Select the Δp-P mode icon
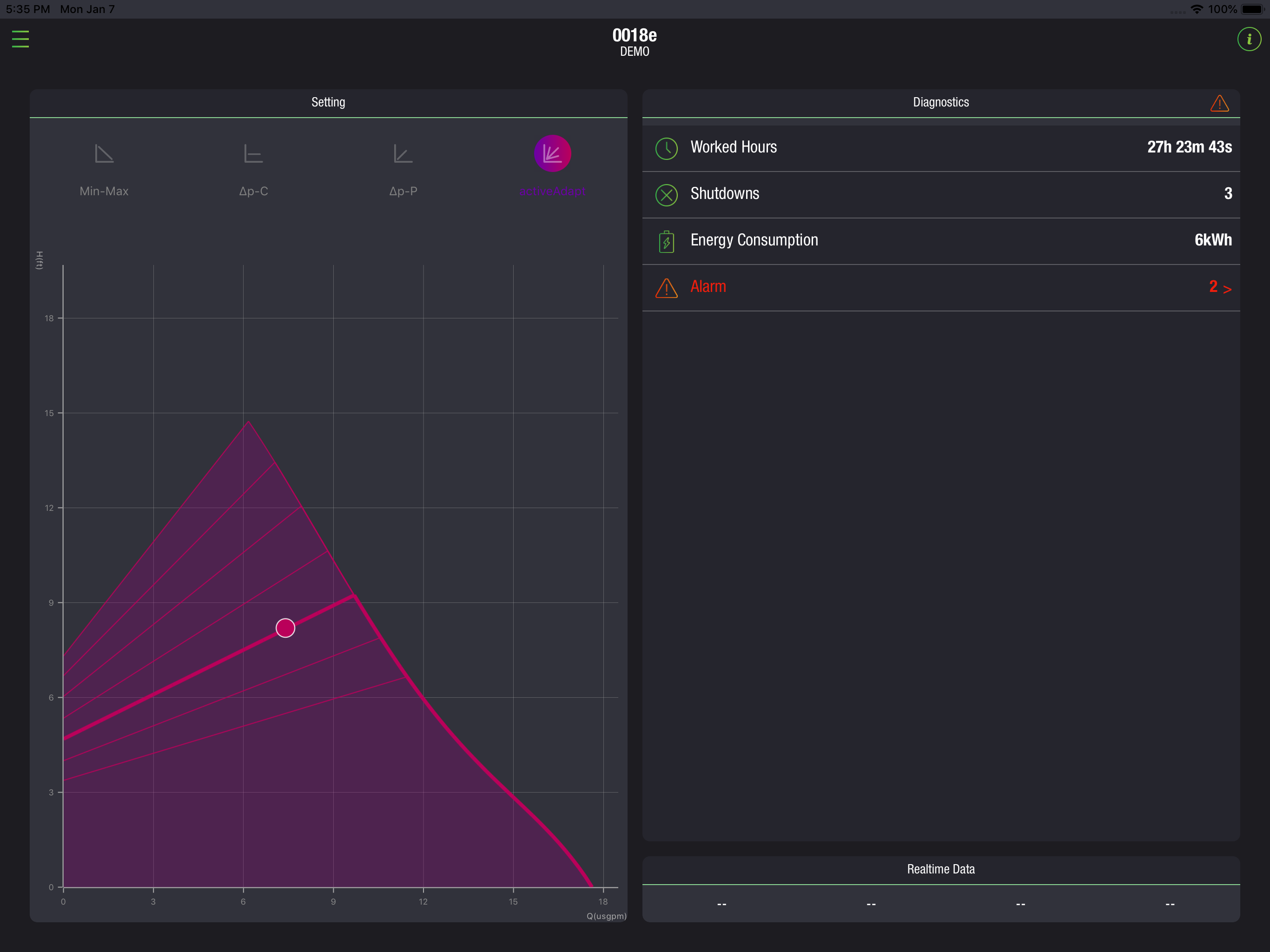The height and width of the screenshot is (952, 1270). 403,153
